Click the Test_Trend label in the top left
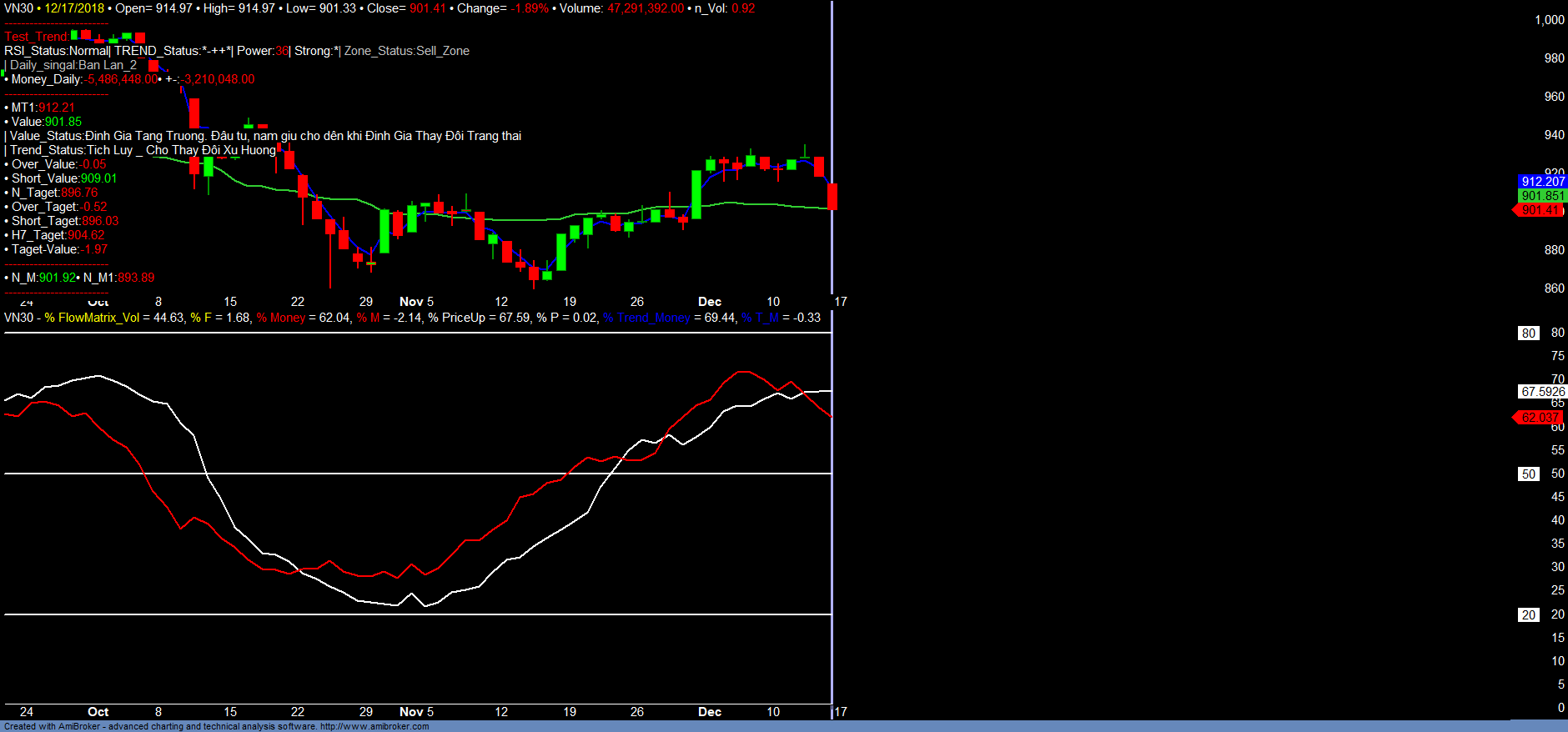This screenshot has height=732, width=1568. pyautogui.click(x=36, y=37)
